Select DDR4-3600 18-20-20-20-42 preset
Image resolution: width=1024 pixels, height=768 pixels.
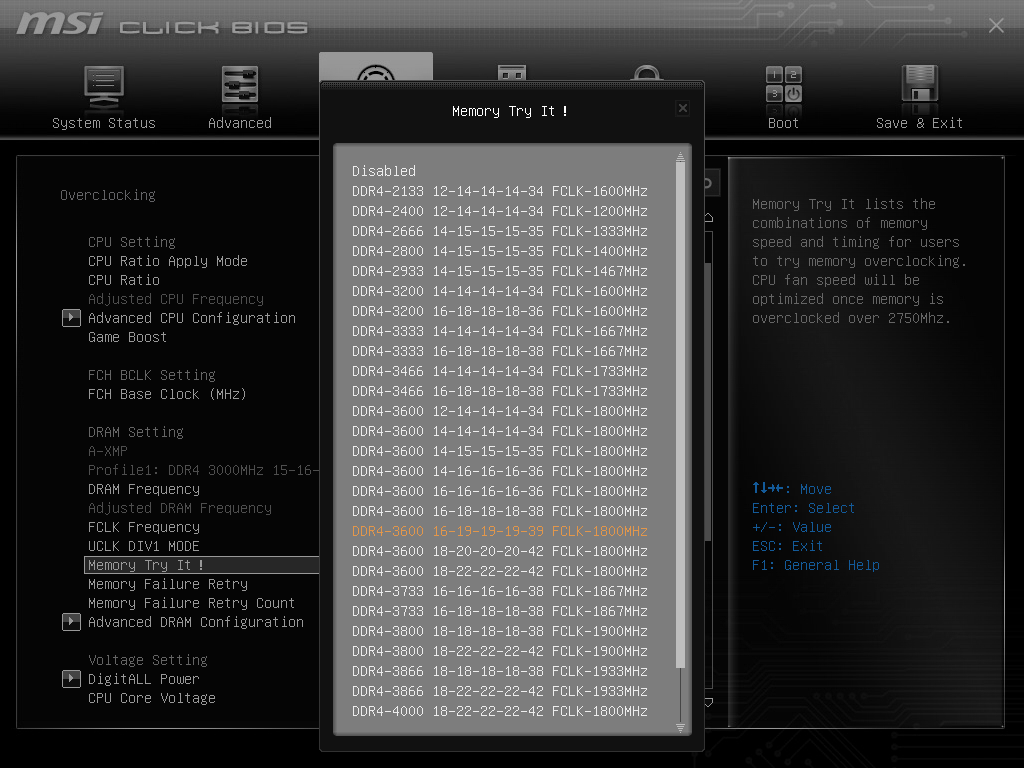click(x=500, y=551)
